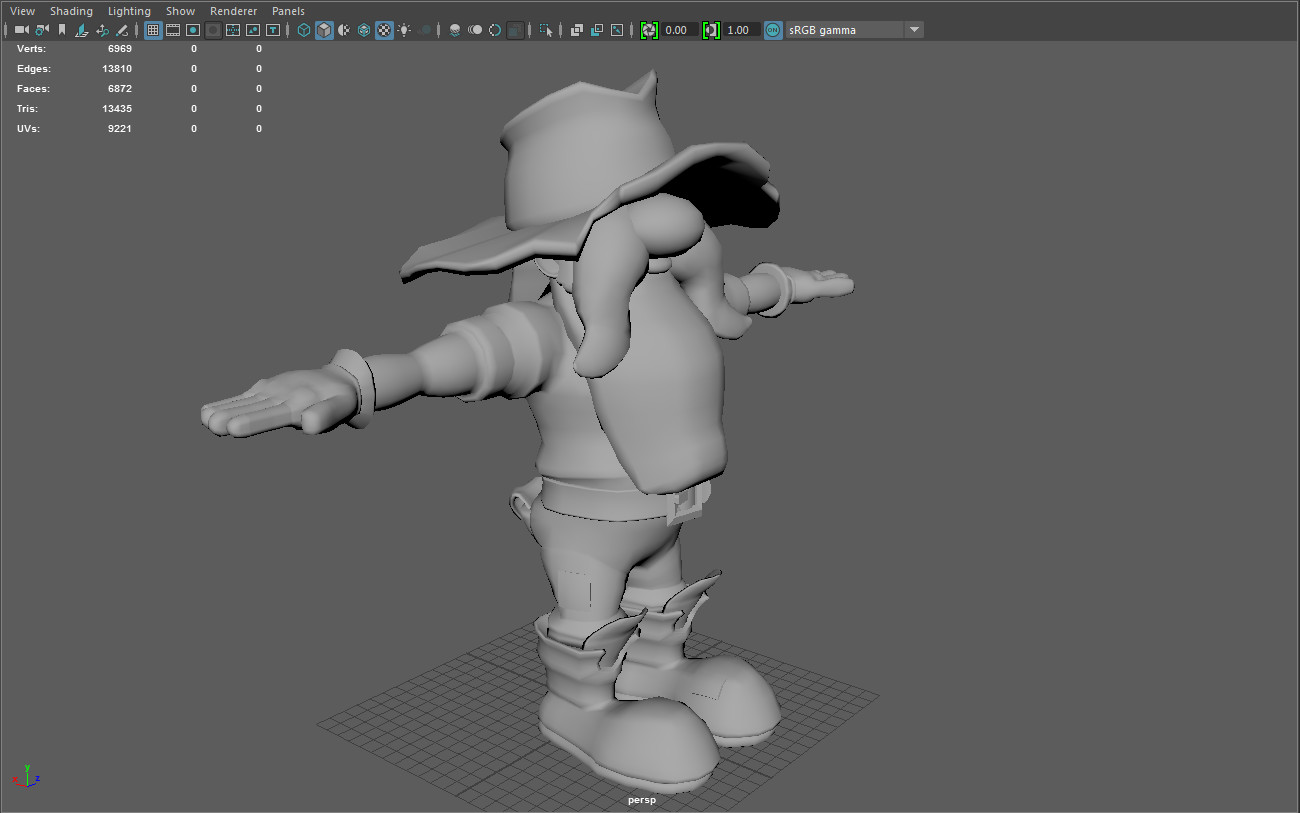Toggle the field chart overlay
Screen dimensions: 1300x813
[x=233, y=30]
